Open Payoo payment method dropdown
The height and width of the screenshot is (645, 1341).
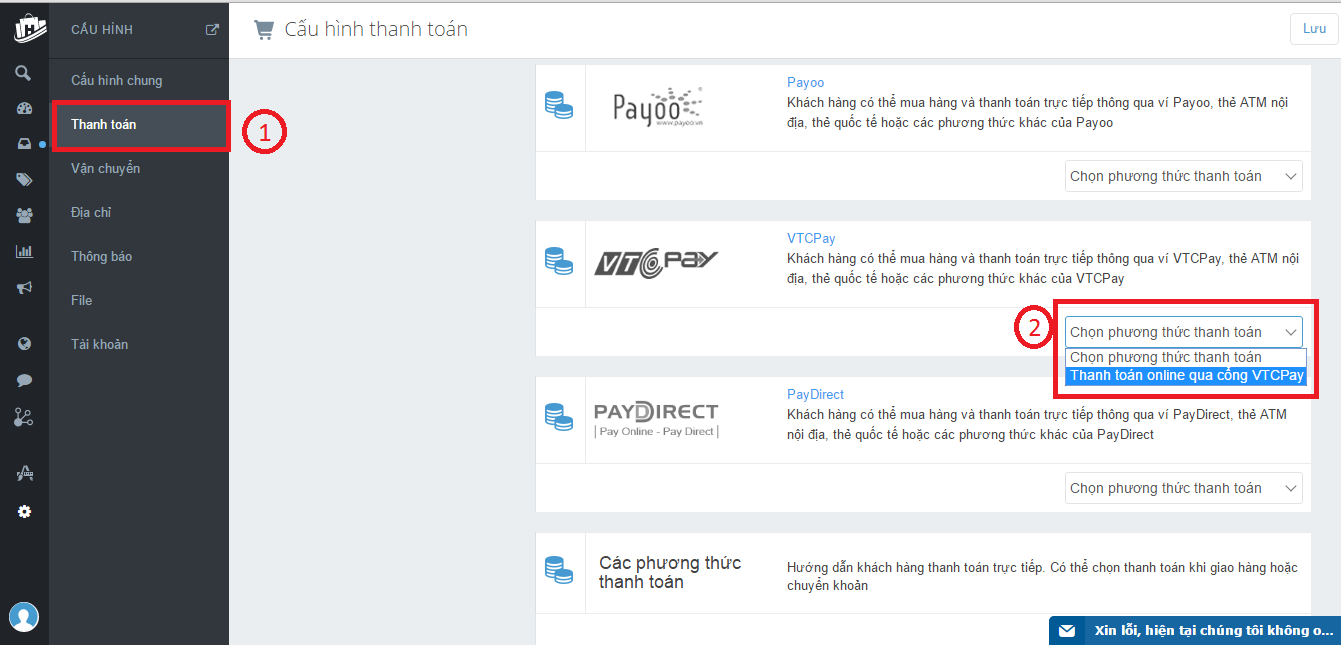click(x=1184, y=176)
